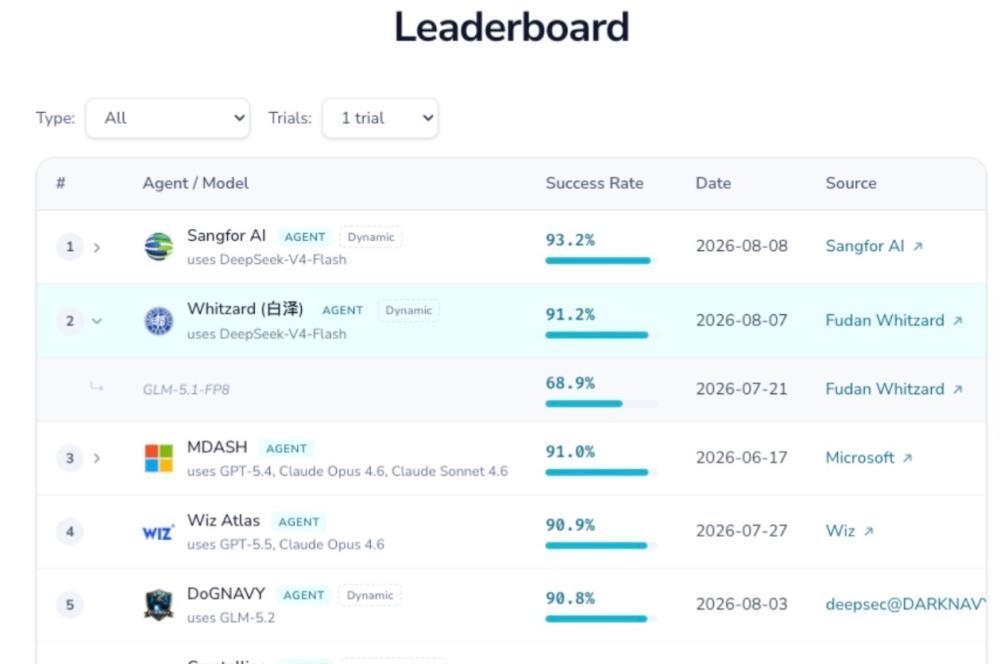
Task: Sort by the Success Rate column header
Action: click(x=594, y=183)
